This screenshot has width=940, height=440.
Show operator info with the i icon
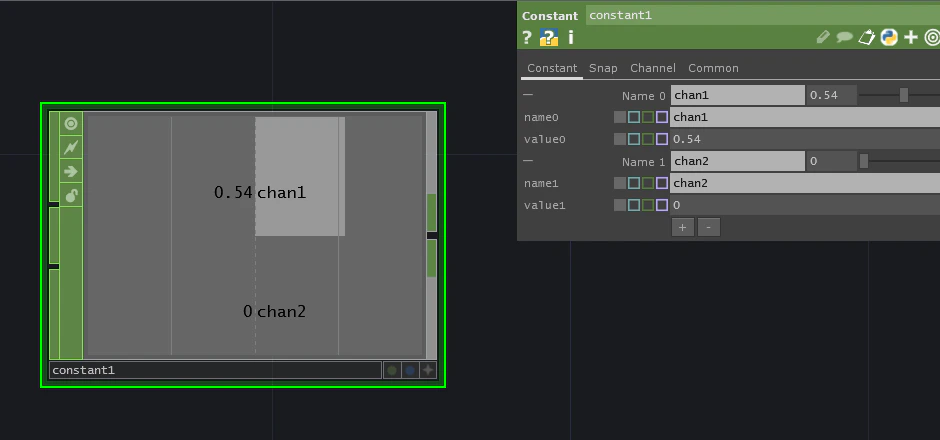571,38
